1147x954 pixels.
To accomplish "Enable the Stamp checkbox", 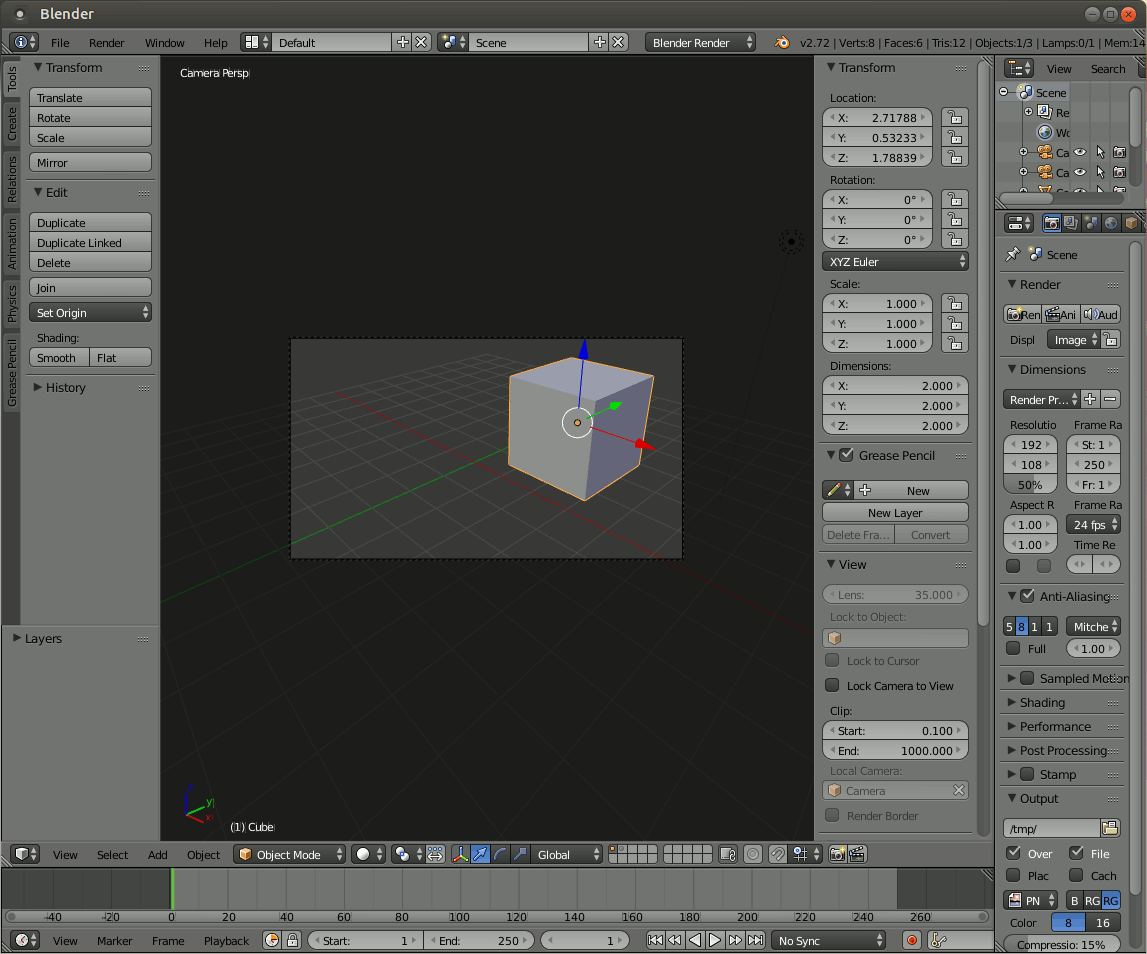I will [x=1027, y=774].
